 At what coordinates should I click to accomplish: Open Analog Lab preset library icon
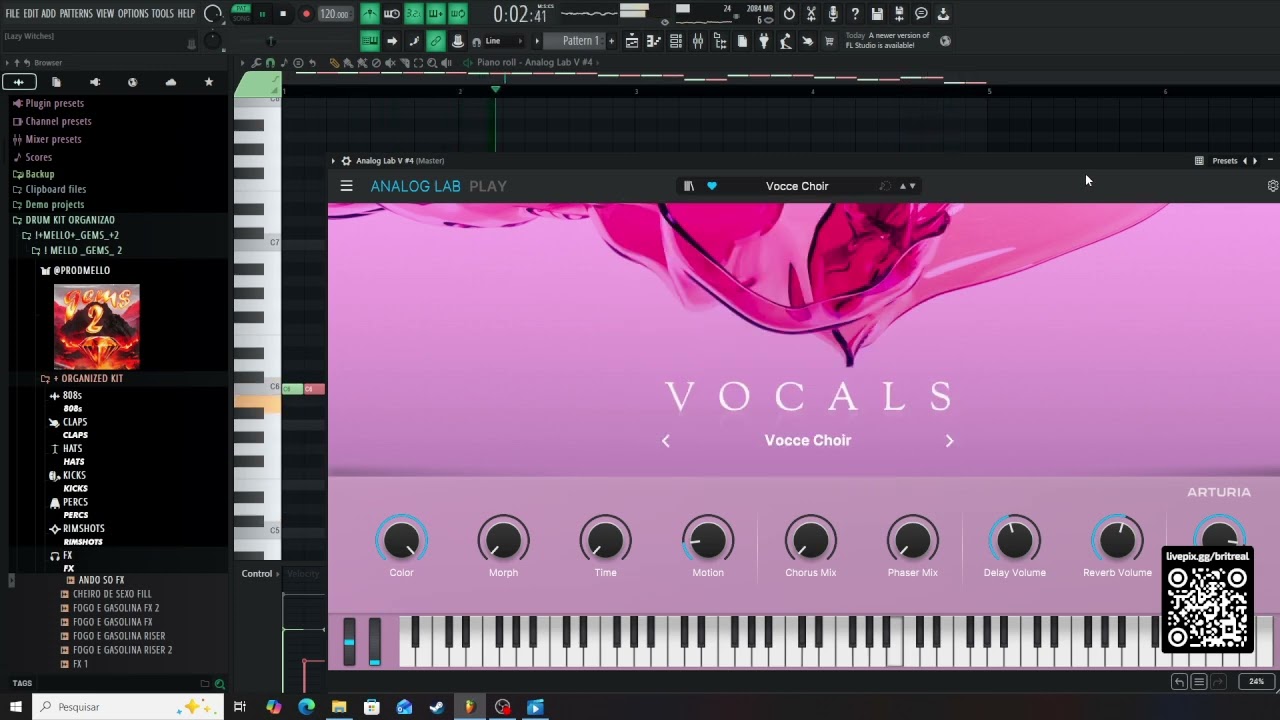(x=688, y=186)
